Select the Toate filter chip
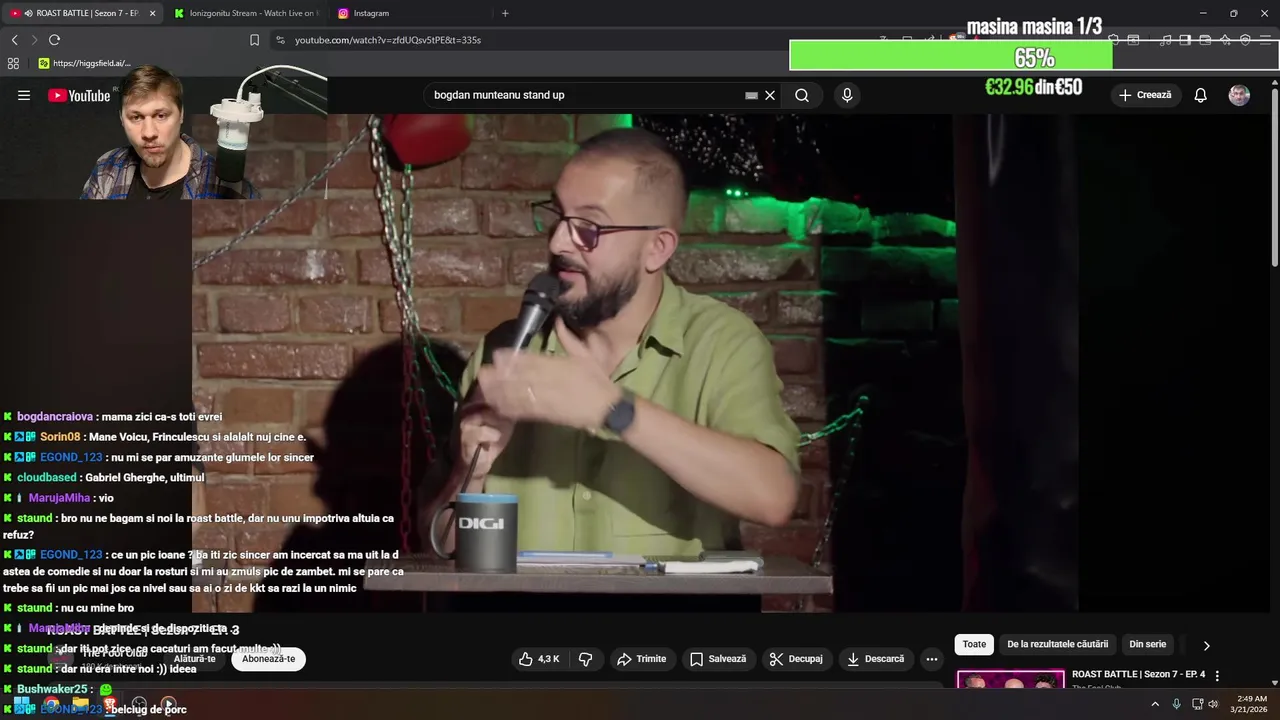The width and height of the screenshot is (1280, 720). (x=974, y=644)
